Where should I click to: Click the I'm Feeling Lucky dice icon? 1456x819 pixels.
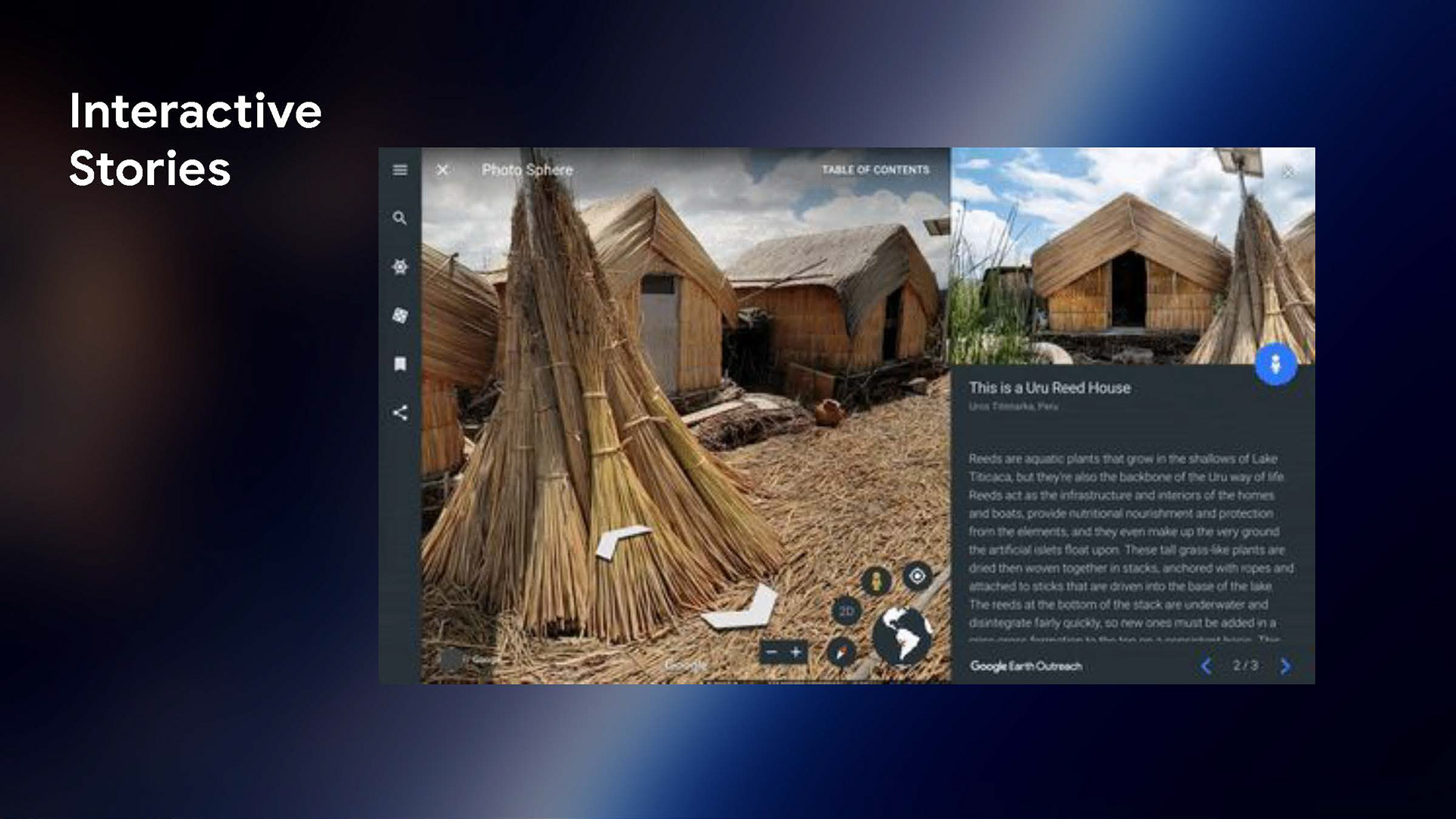(400, 315)
